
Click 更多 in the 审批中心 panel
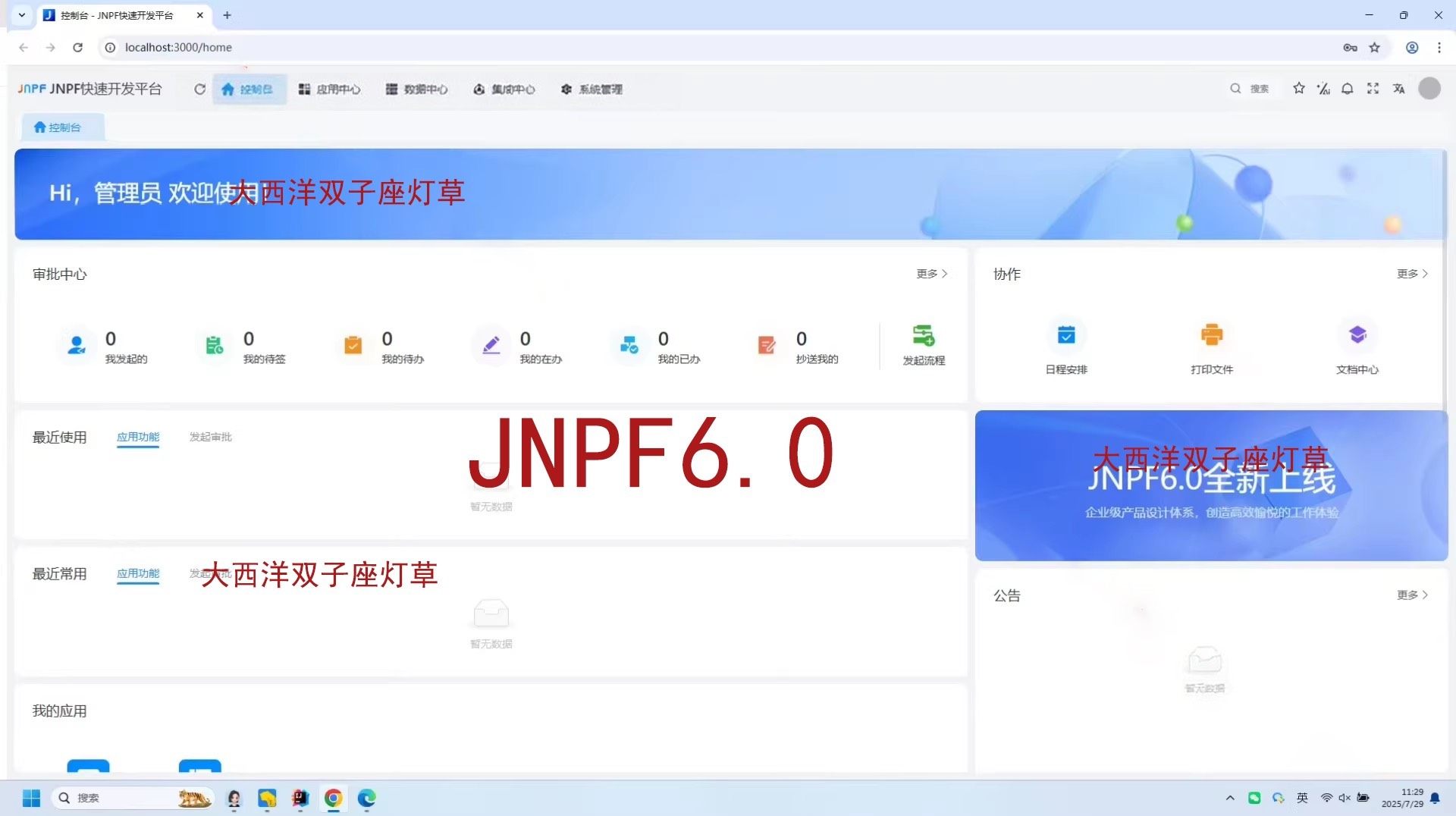[x=932, y=274]
